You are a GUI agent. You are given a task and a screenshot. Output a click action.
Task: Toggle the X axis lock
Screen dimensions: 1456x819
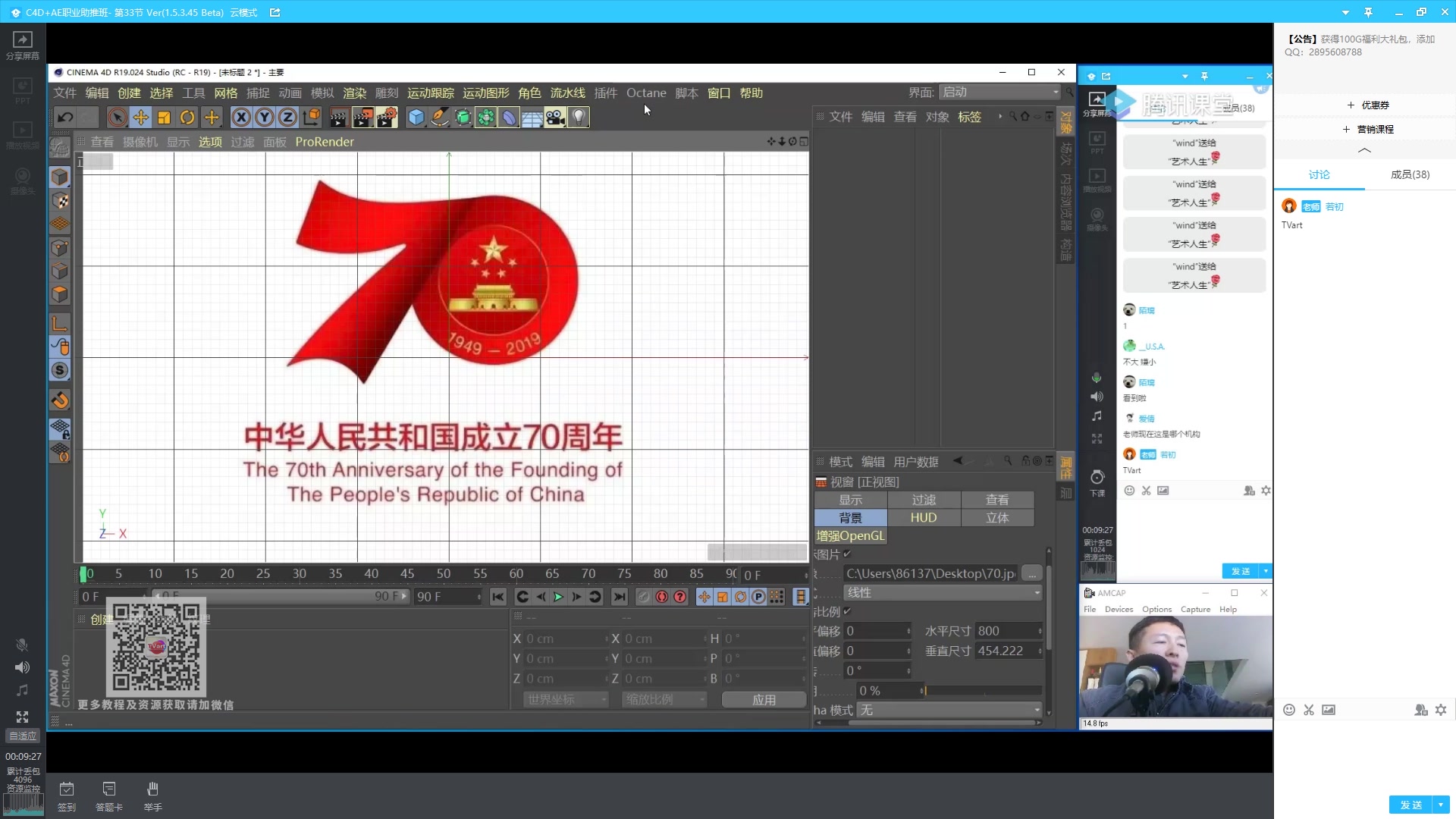[241, 117]
